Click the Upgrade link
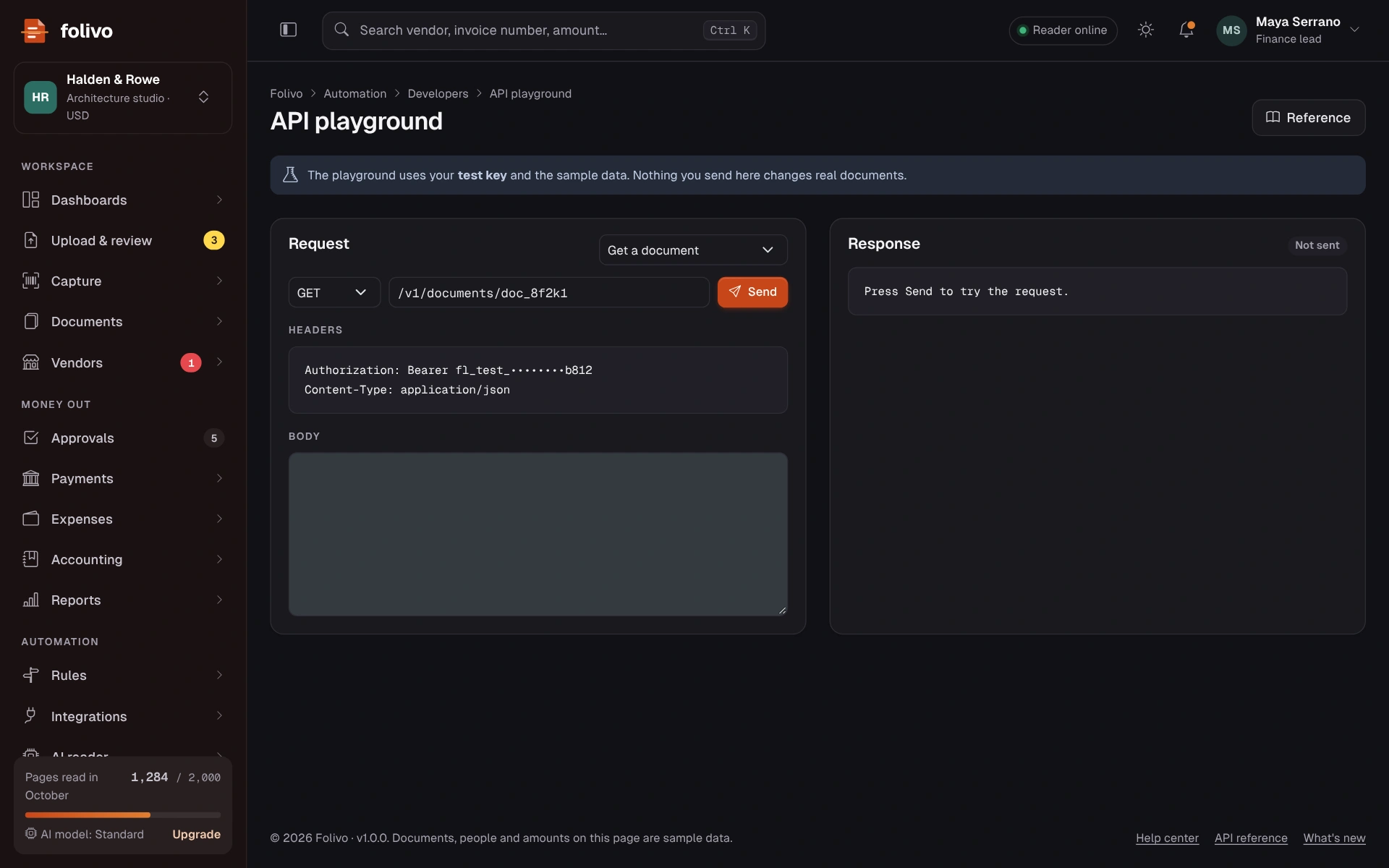The width and height of the screenshot is (1389, 868). [196, 834]
